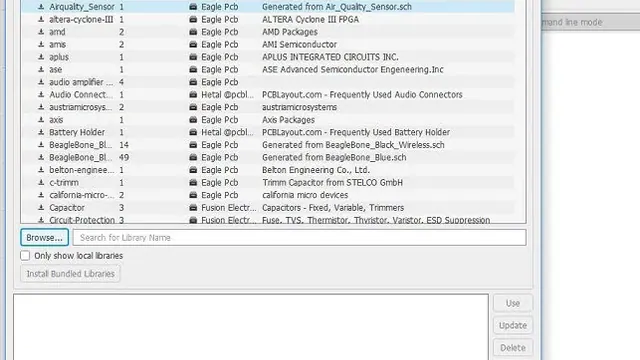
Task: Select Trimm Capacitor from STELCO GmbH text
Action: pyautogui.click(x=332, y=182)
